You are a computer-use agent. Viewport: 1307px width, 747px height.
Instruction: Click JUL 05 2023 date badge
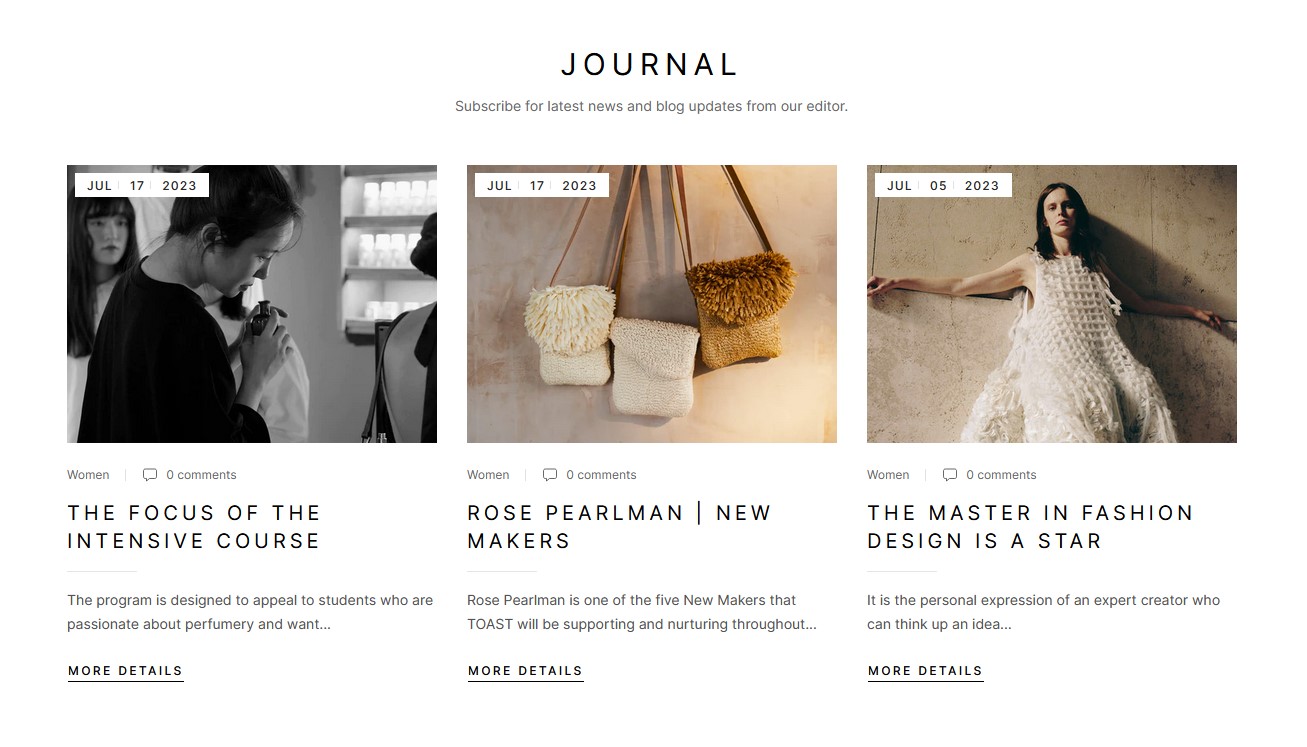[943, 185]
